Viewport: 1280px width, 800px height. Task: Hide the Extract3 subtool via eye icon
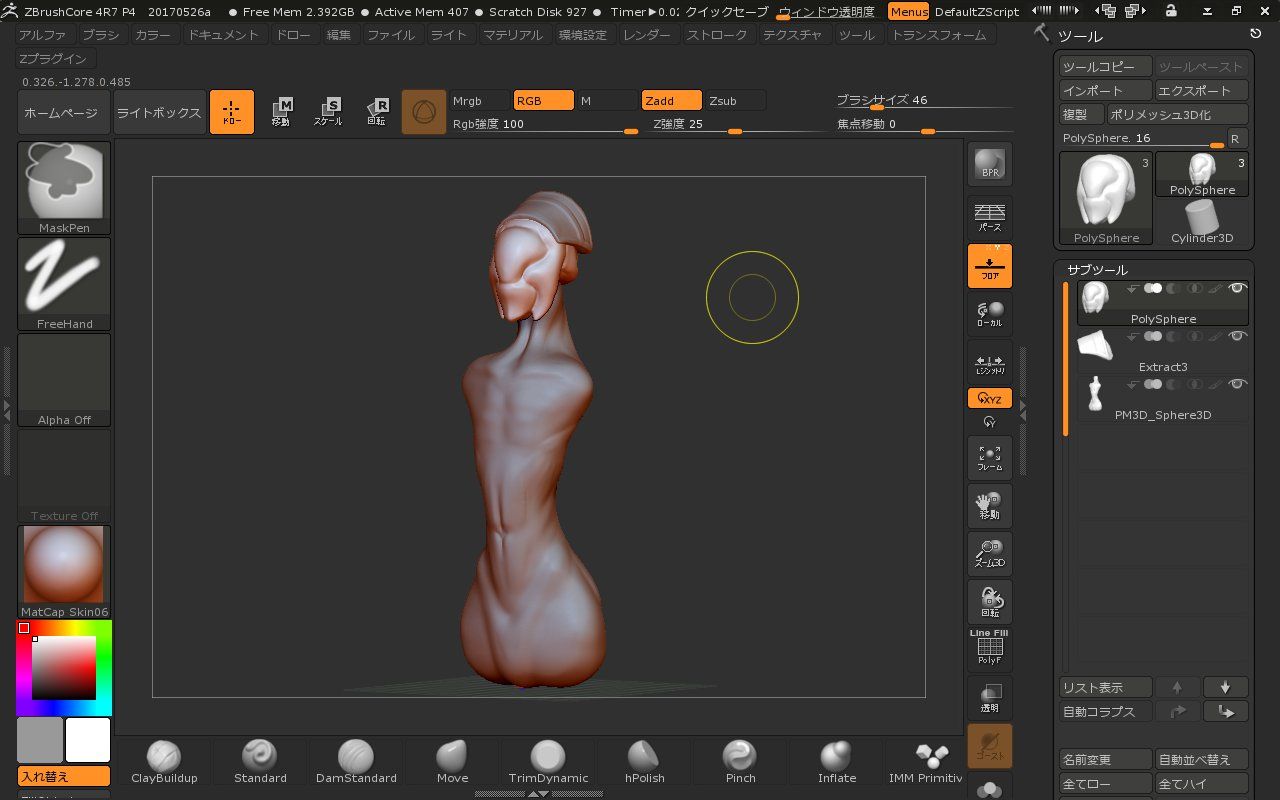[1237, 336]
